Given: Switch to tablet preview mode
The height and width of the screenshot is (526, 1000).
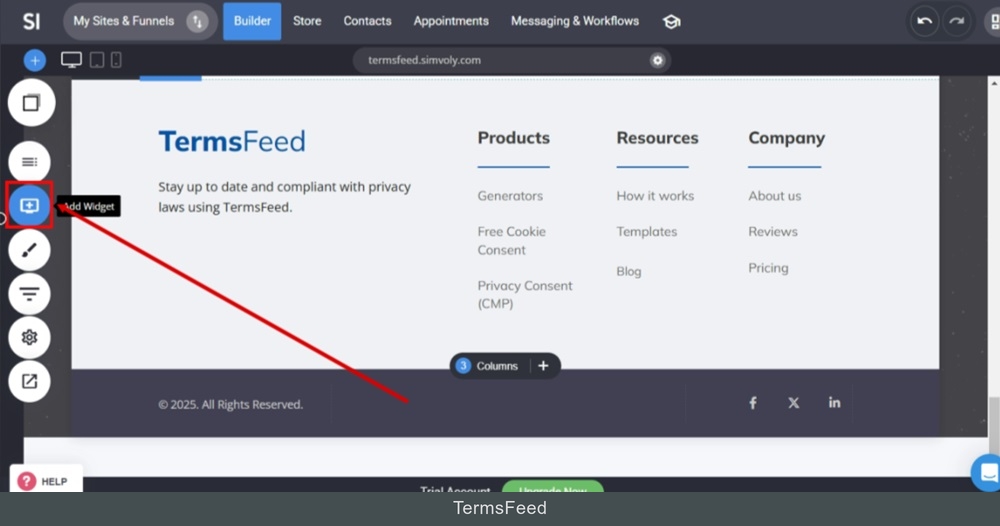Looking at the screenshot, I should (x=97, y=60).
